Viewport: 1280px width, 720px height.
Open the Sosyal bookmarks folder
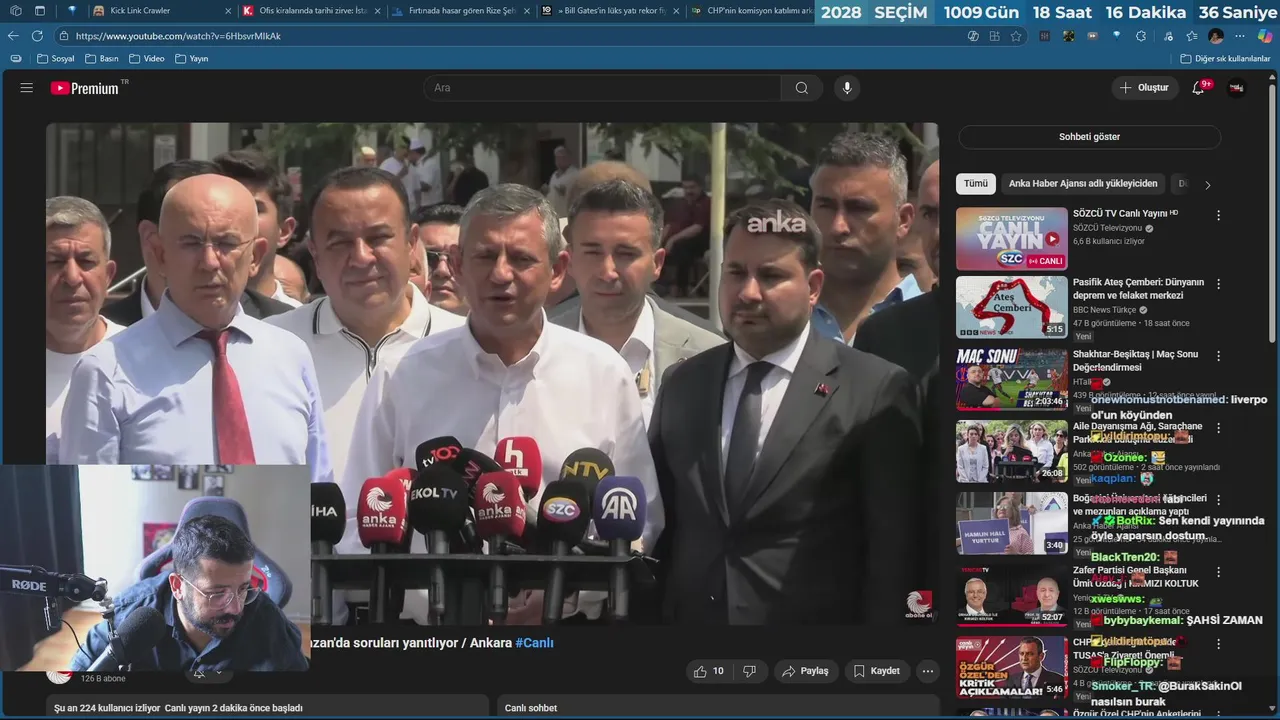click(54, 59)
